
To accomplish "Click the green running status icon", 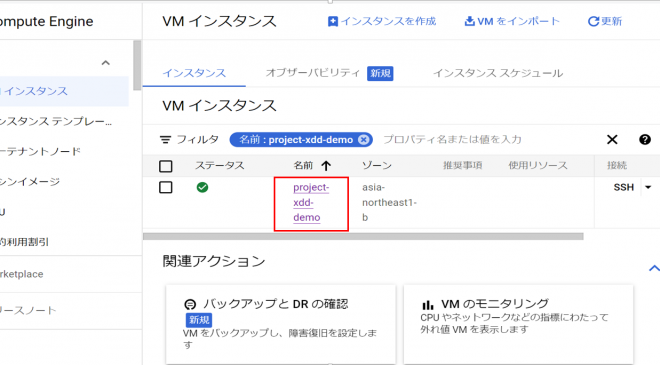I will (202, 187).
